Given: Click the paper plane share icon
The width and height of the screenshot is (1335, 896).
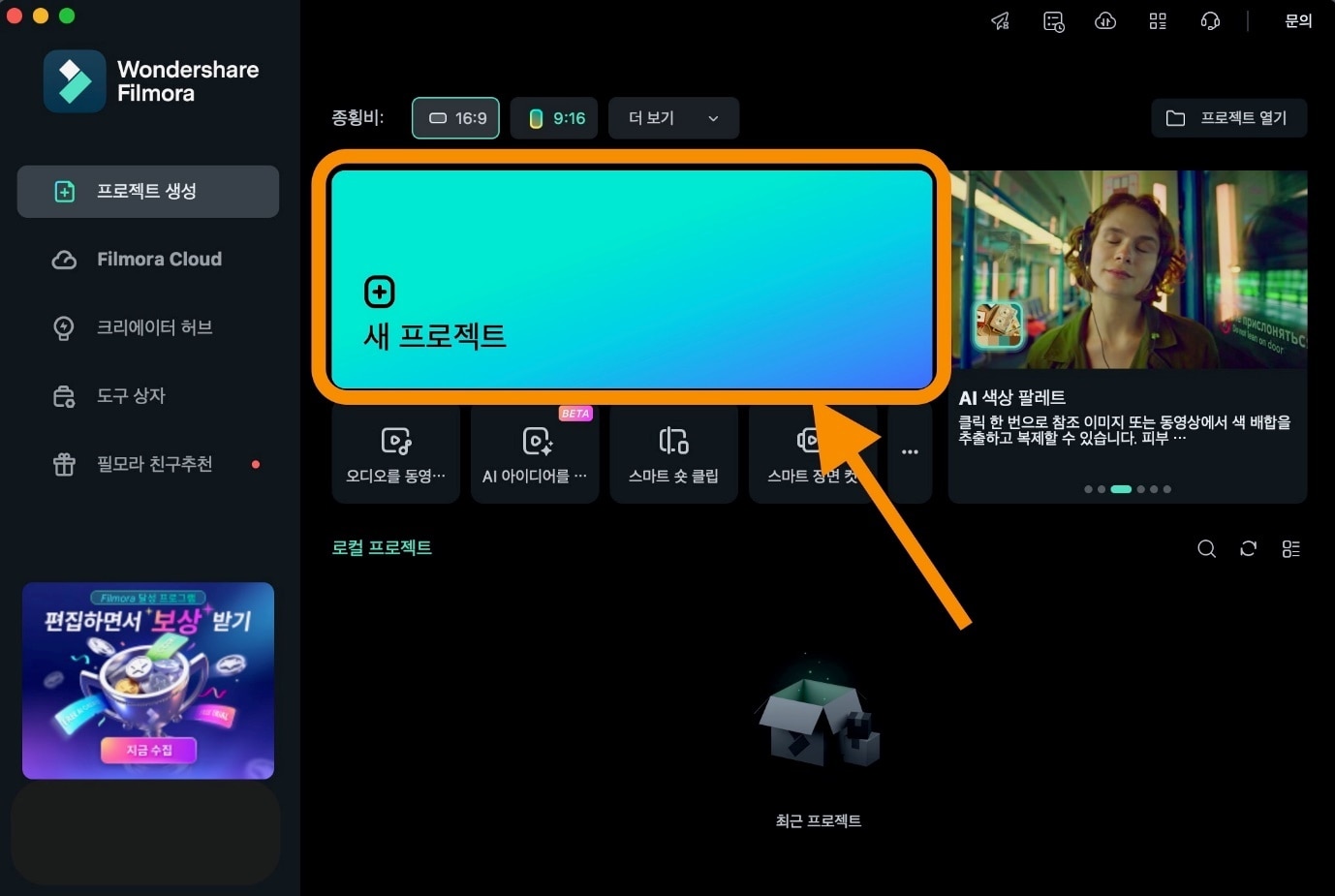Looking at the screenshot, I should pos(1001,21).
